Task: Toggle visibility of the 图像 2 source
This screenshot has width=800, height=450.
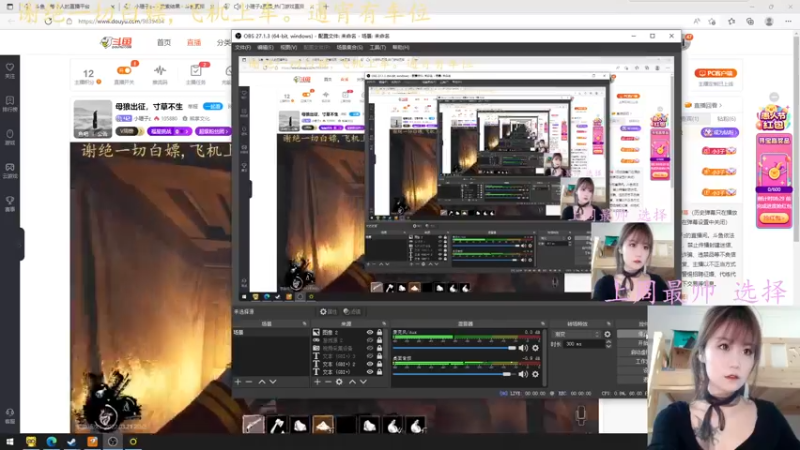Action: tap(370, 333)
